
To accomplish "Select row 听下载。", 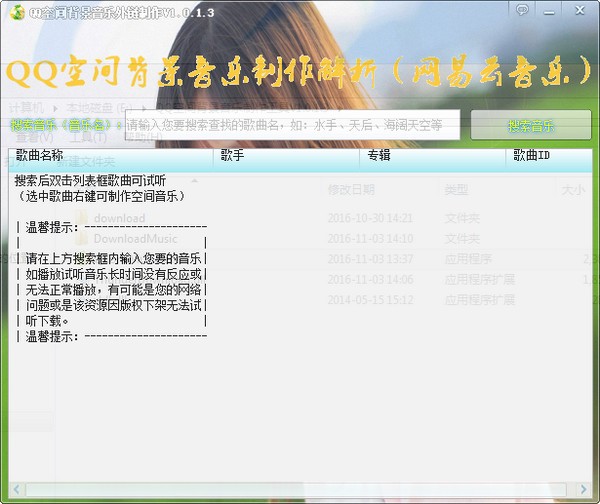I will coord(112,321).
